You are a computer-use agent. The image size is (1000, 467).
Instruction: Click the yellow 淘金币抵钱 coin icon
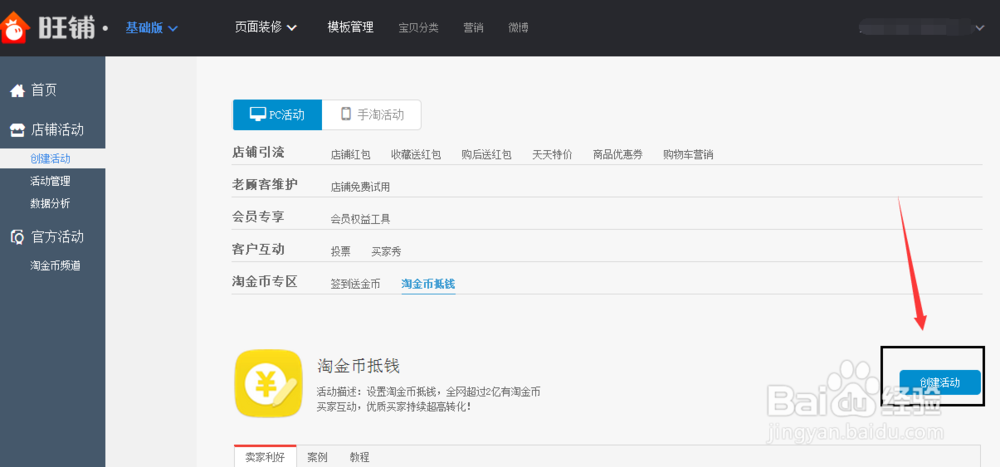(268, 383)
